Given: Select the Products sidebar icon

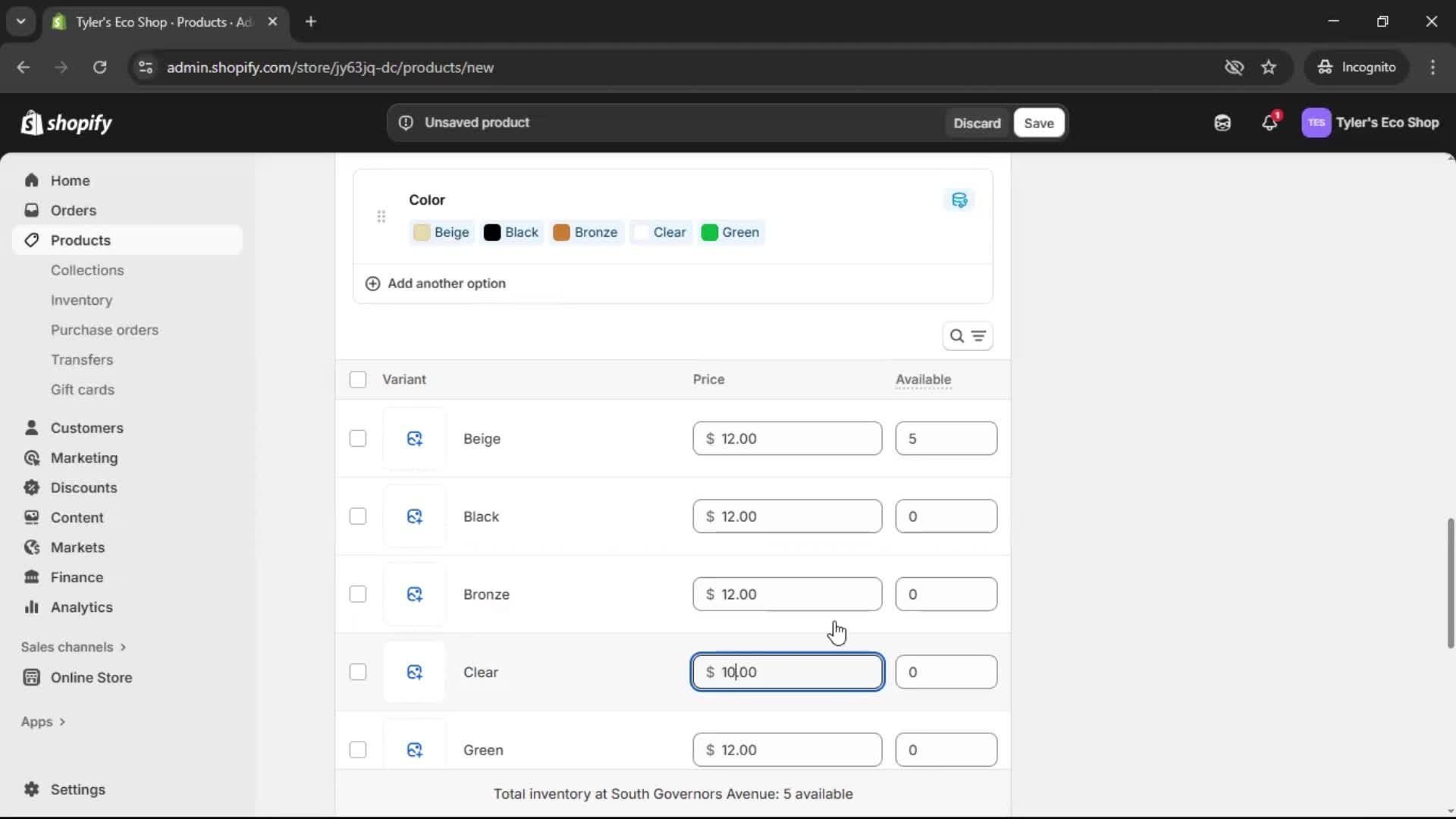Looking at the screenshot, I should pos(30,240).
